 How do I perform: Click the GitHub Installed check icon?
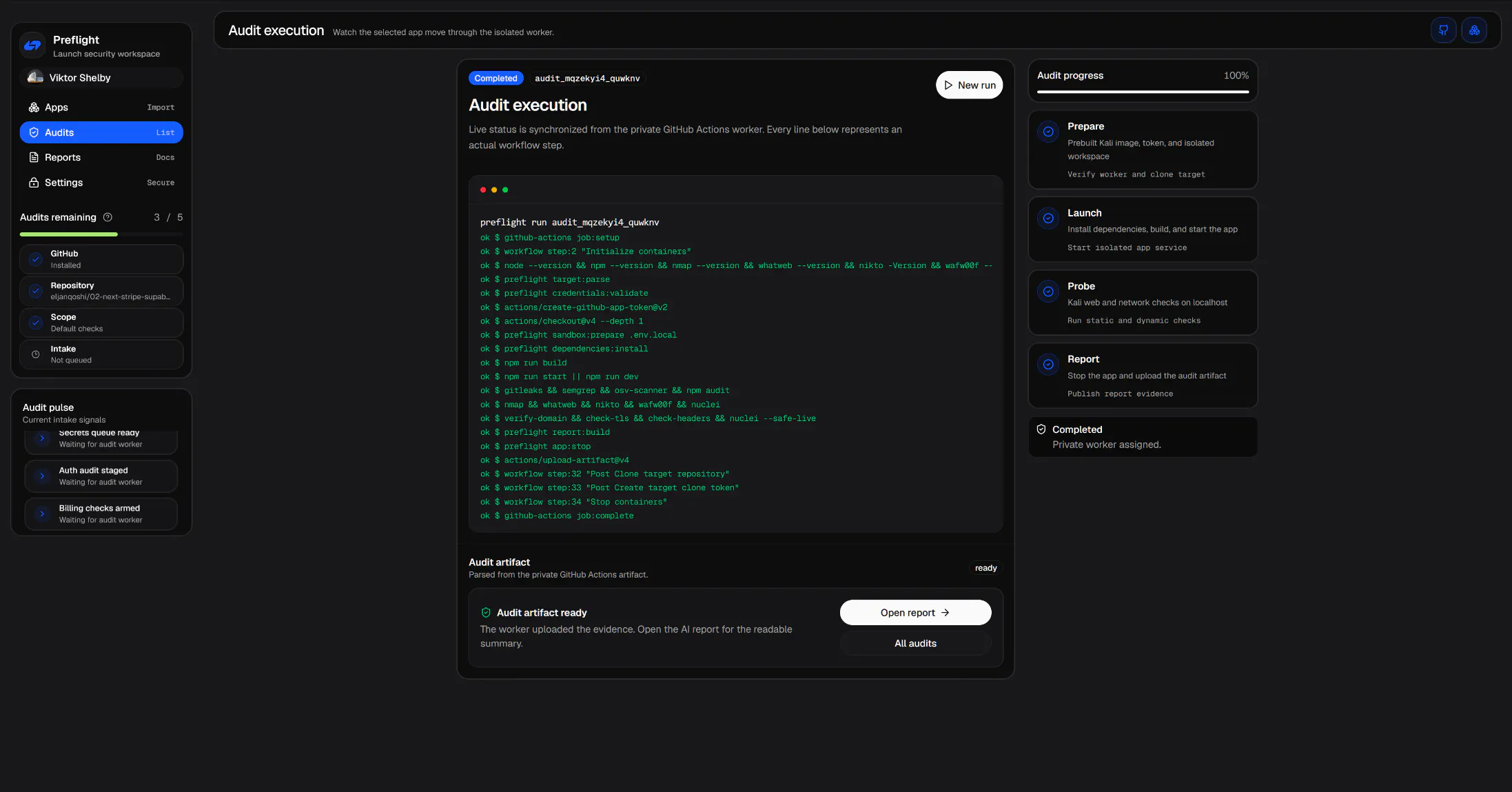[36, 259]
